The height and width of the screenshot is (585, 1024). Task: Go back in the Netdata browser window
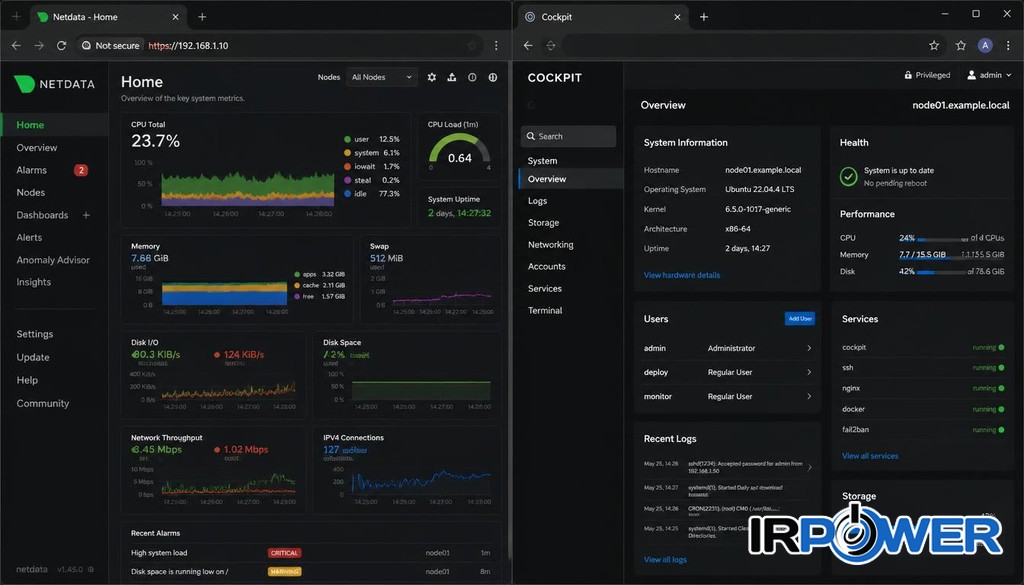tap(16, 46)
